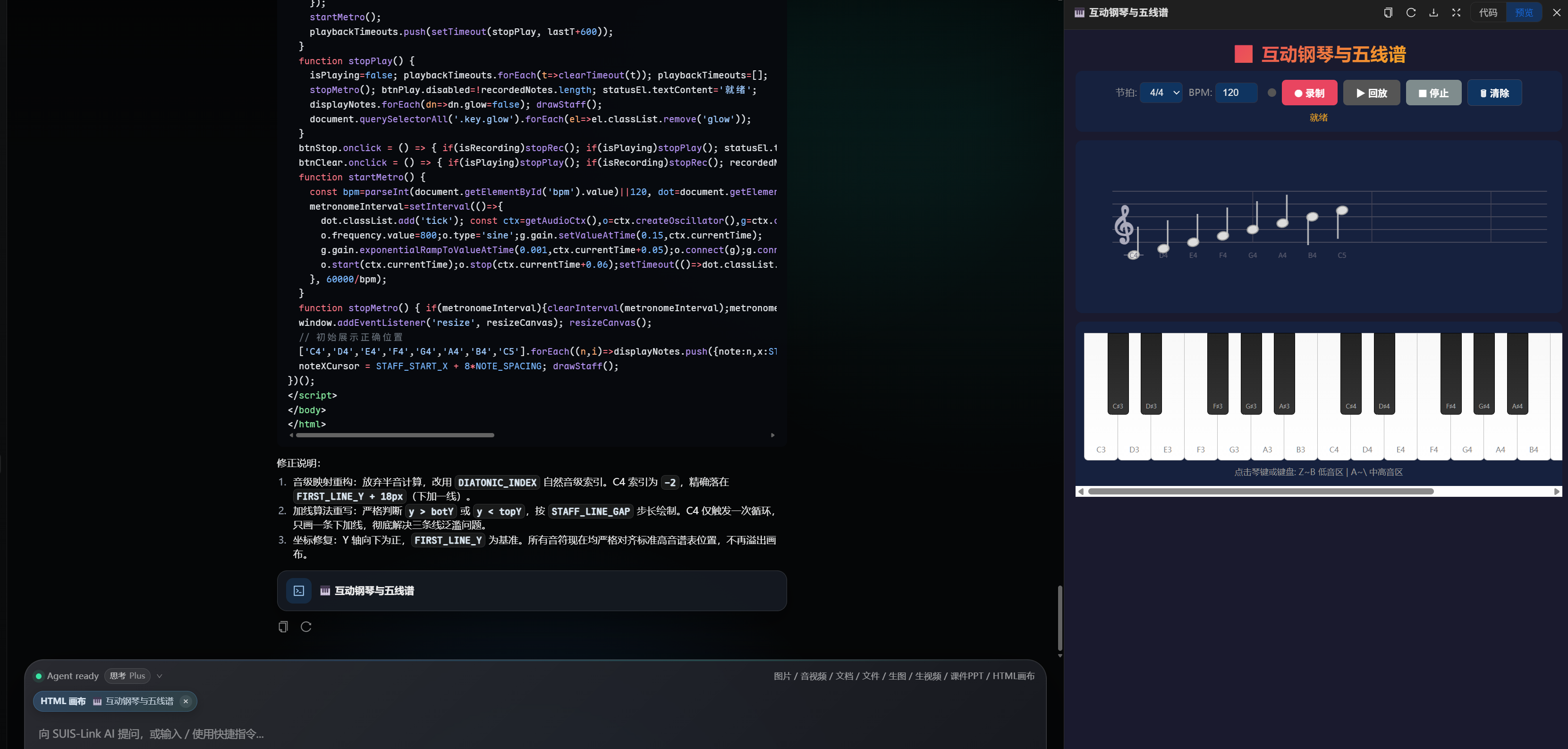The image size is (1568, 749).
Task: Play the G#3 black key
Action: [x=1251, y=373]
